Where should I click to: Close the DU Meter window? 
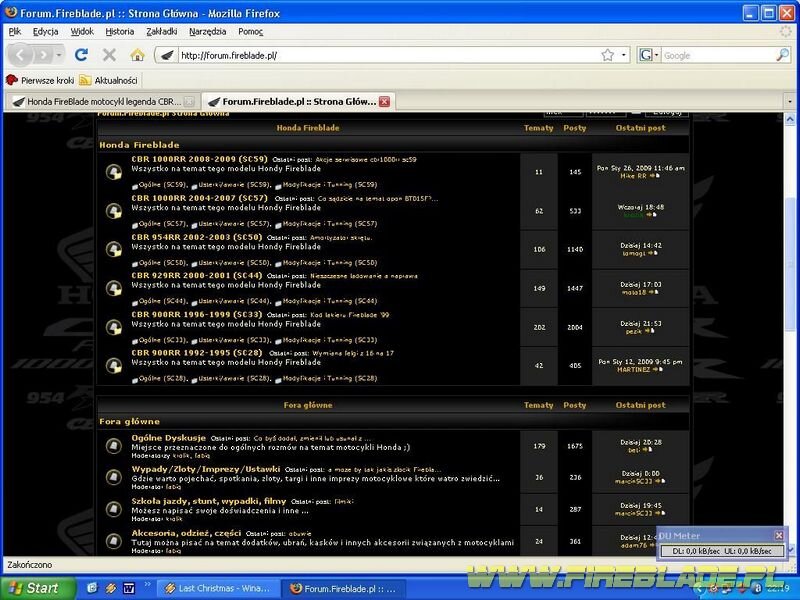click(x=779, y=535)
